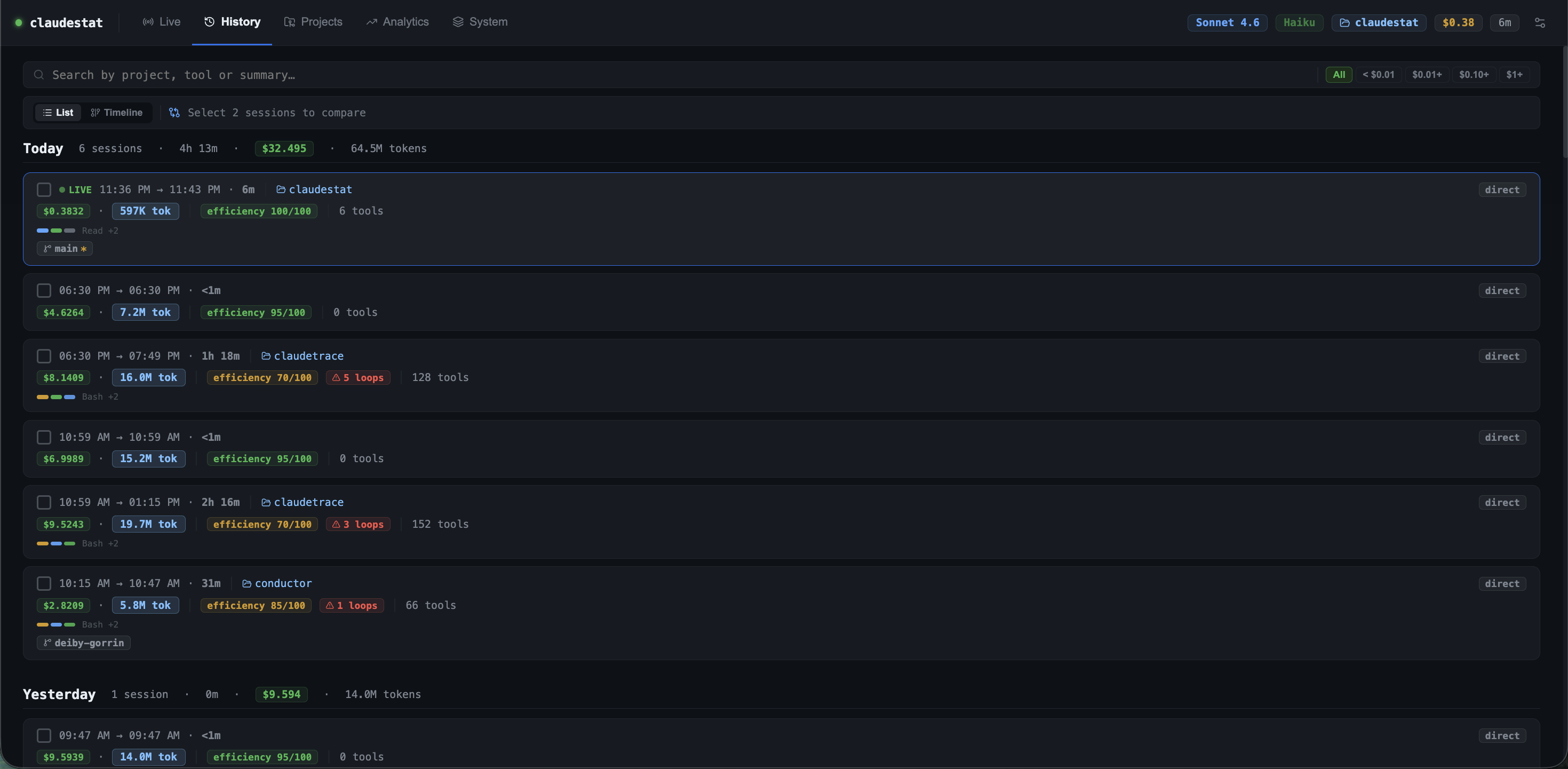Filter sessions costing $1+
The width and height of the screenshot is (1568, 769).
(x=1515, y=75)
